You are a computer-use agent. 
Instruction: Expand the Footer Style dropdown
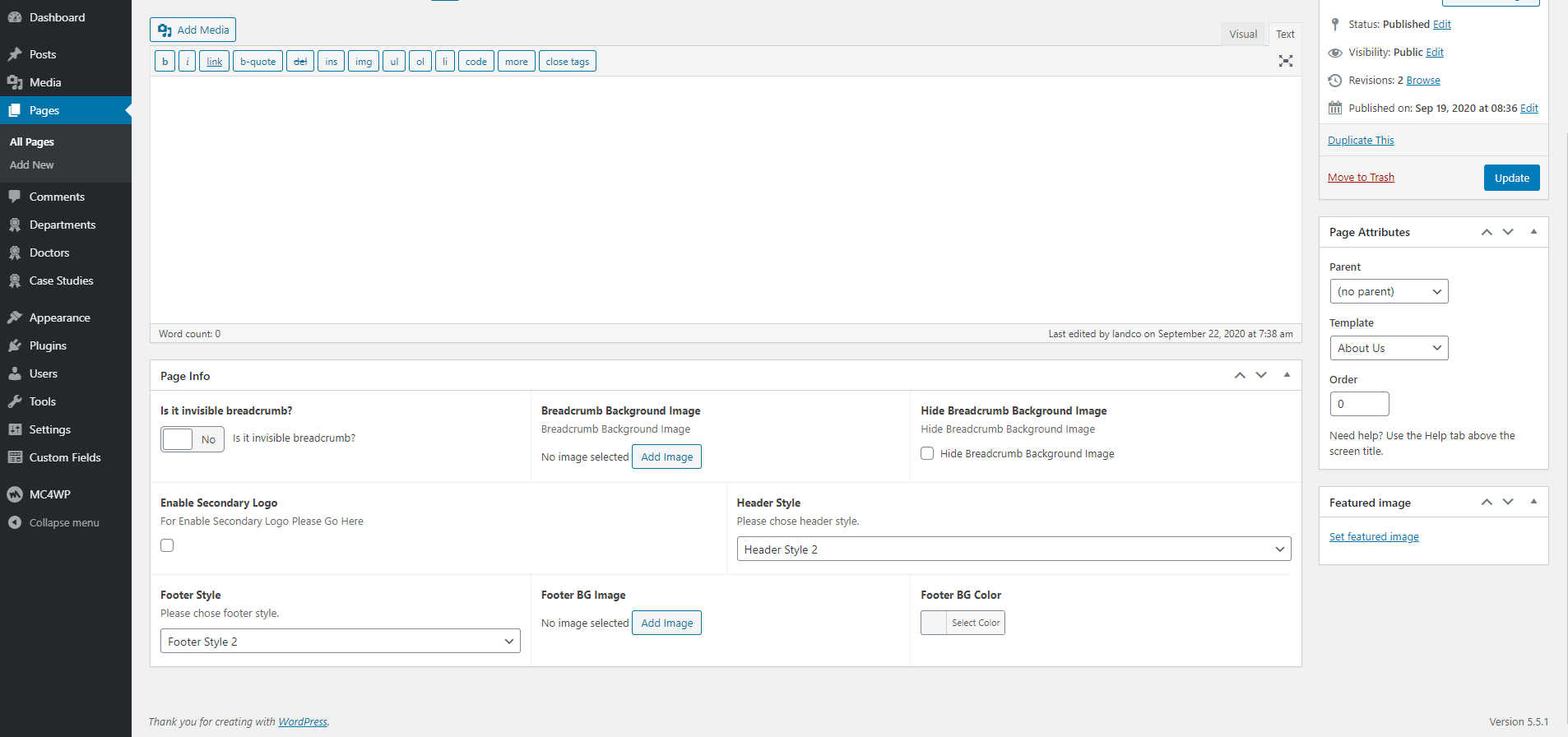tap(340, 641)
